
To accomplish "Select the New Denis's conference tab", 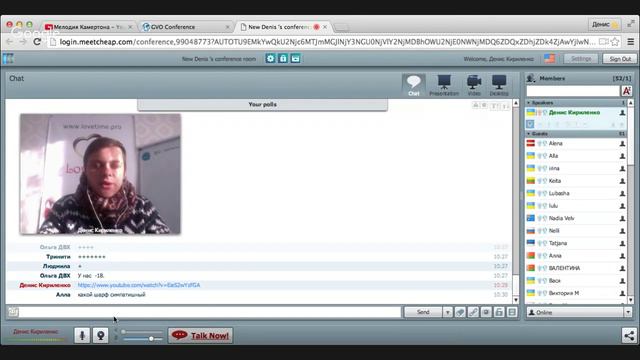I will point(284,27).
